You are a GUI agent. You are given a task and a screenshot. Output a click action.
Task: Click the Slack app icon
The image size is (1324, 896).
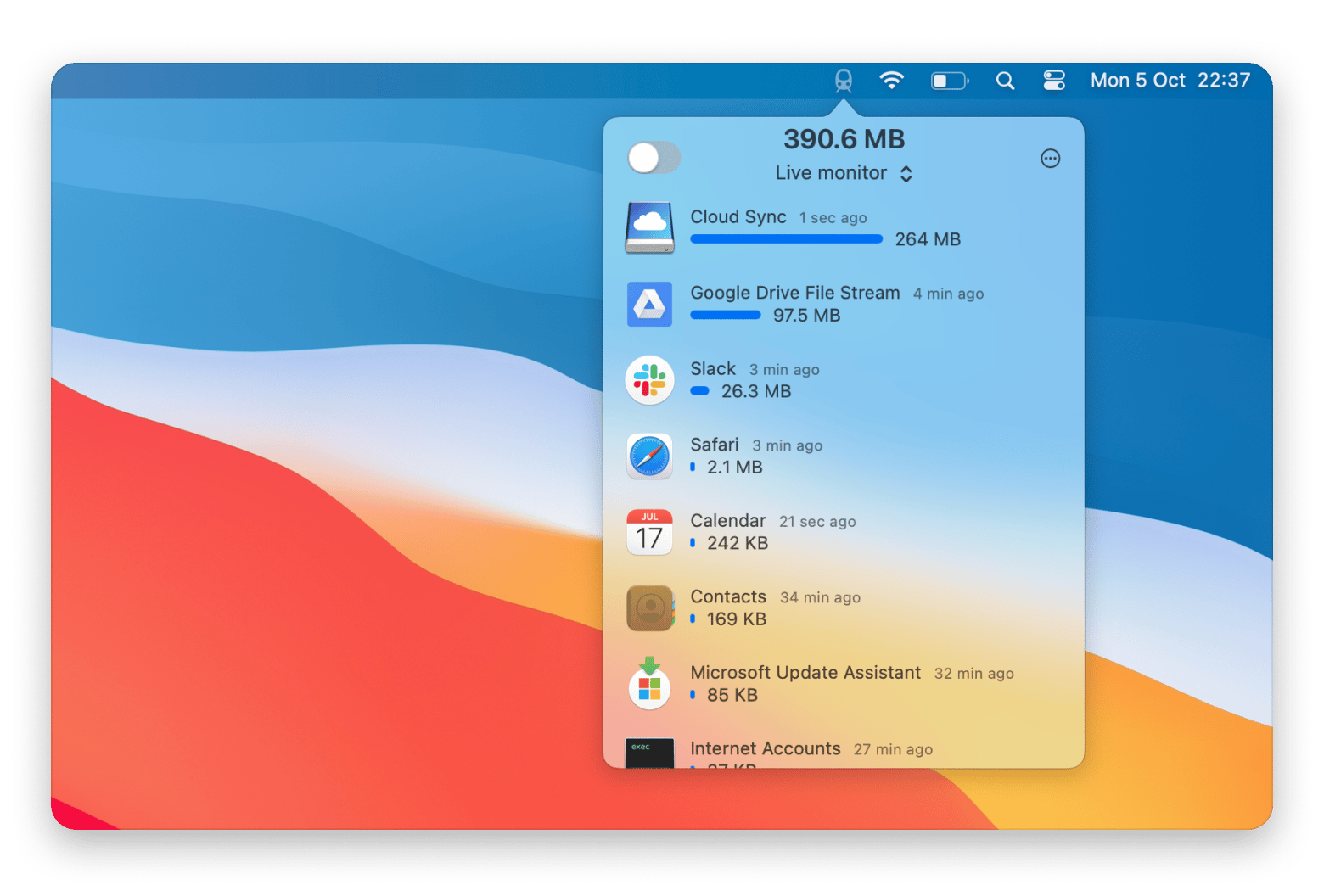(x=649, y=380)
